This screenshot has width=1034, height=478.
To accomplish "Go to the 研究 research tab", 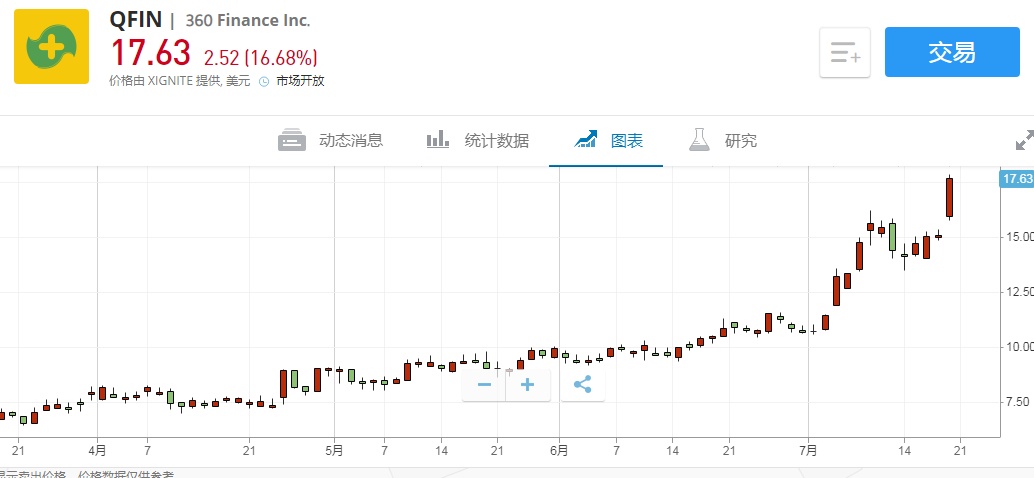I will (723, 140).
